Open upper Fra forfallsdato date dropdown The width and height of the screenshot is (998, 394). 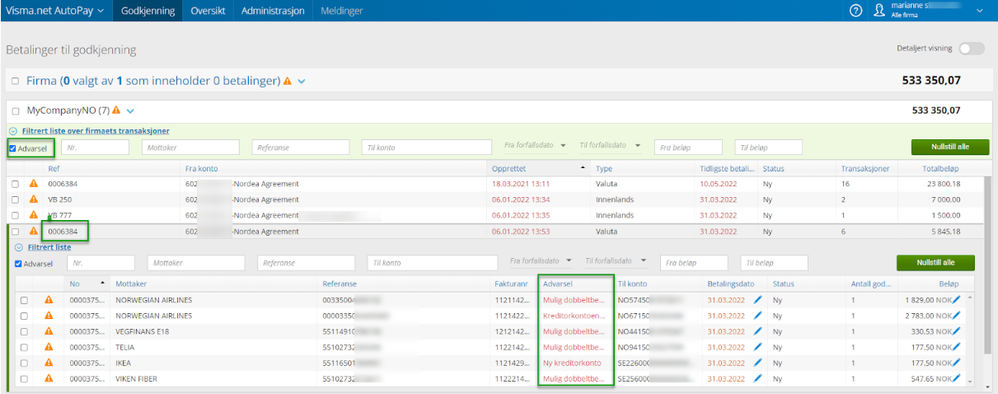point(563,146)
